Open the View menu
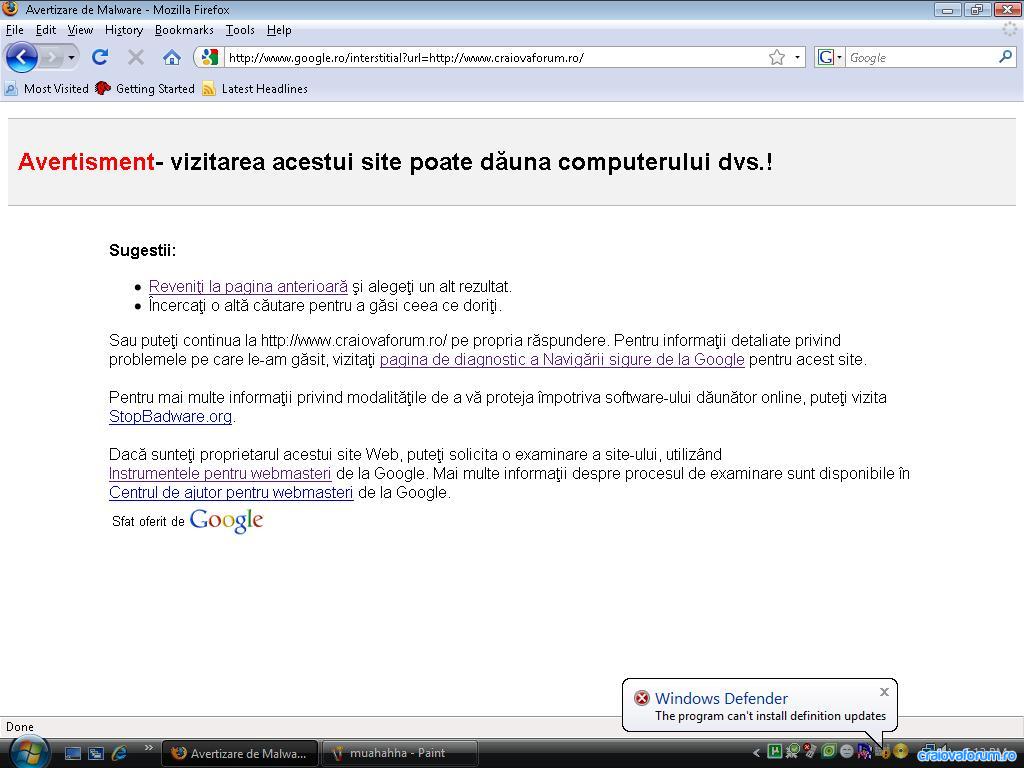 [x=80, y=30]
